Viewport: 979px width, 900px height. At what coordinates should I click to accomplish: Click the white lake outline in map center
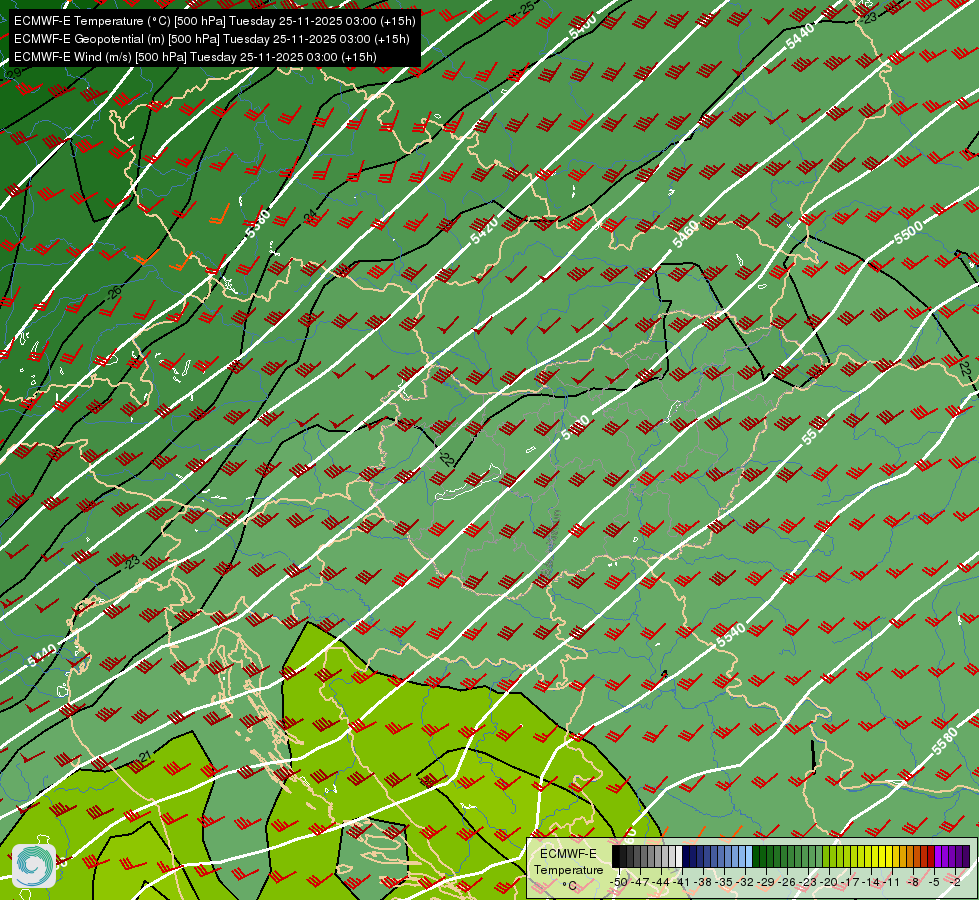pyautogui.click(x=468, y=483)
